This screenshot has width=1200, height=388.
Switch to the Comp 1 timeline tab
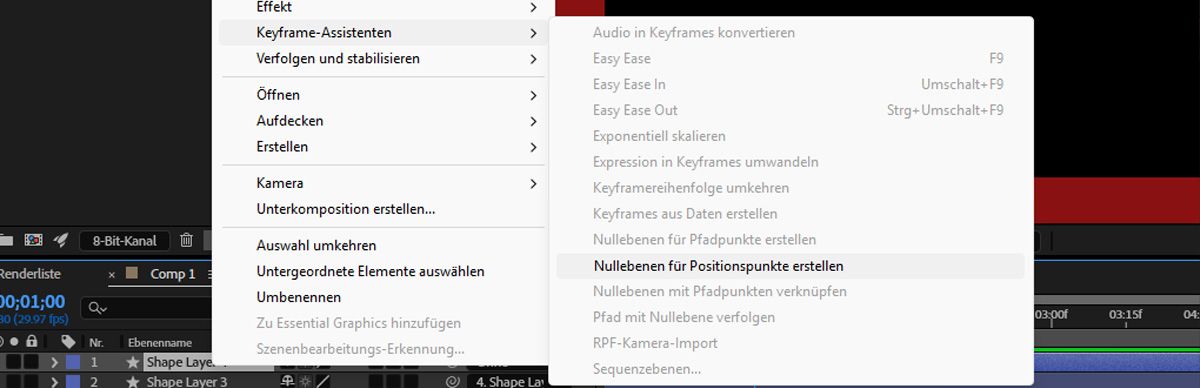pyautogui.click(x=173, y=274)
